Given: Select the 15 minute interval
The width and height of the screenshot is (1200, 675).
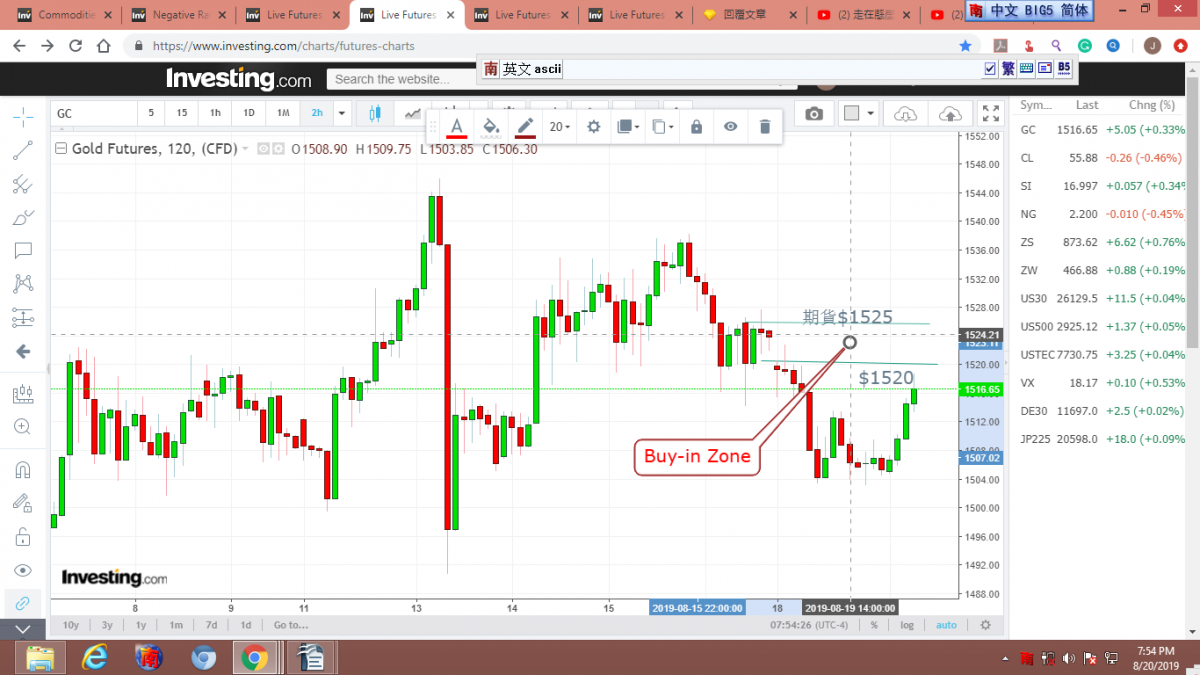Looking at the screenshot, I should (181, 113).
